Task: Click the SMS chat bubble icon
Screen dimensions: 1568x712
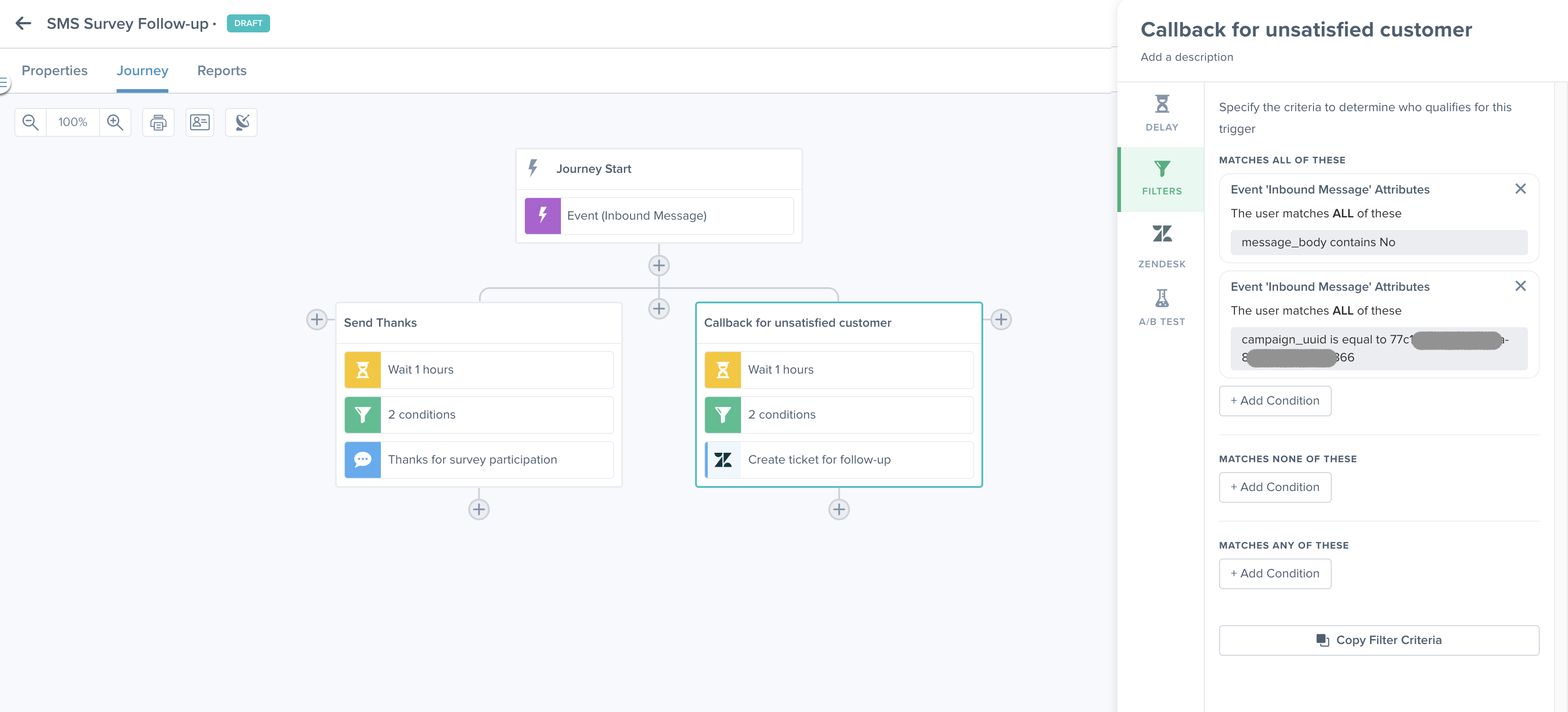Action: (363, 460)
